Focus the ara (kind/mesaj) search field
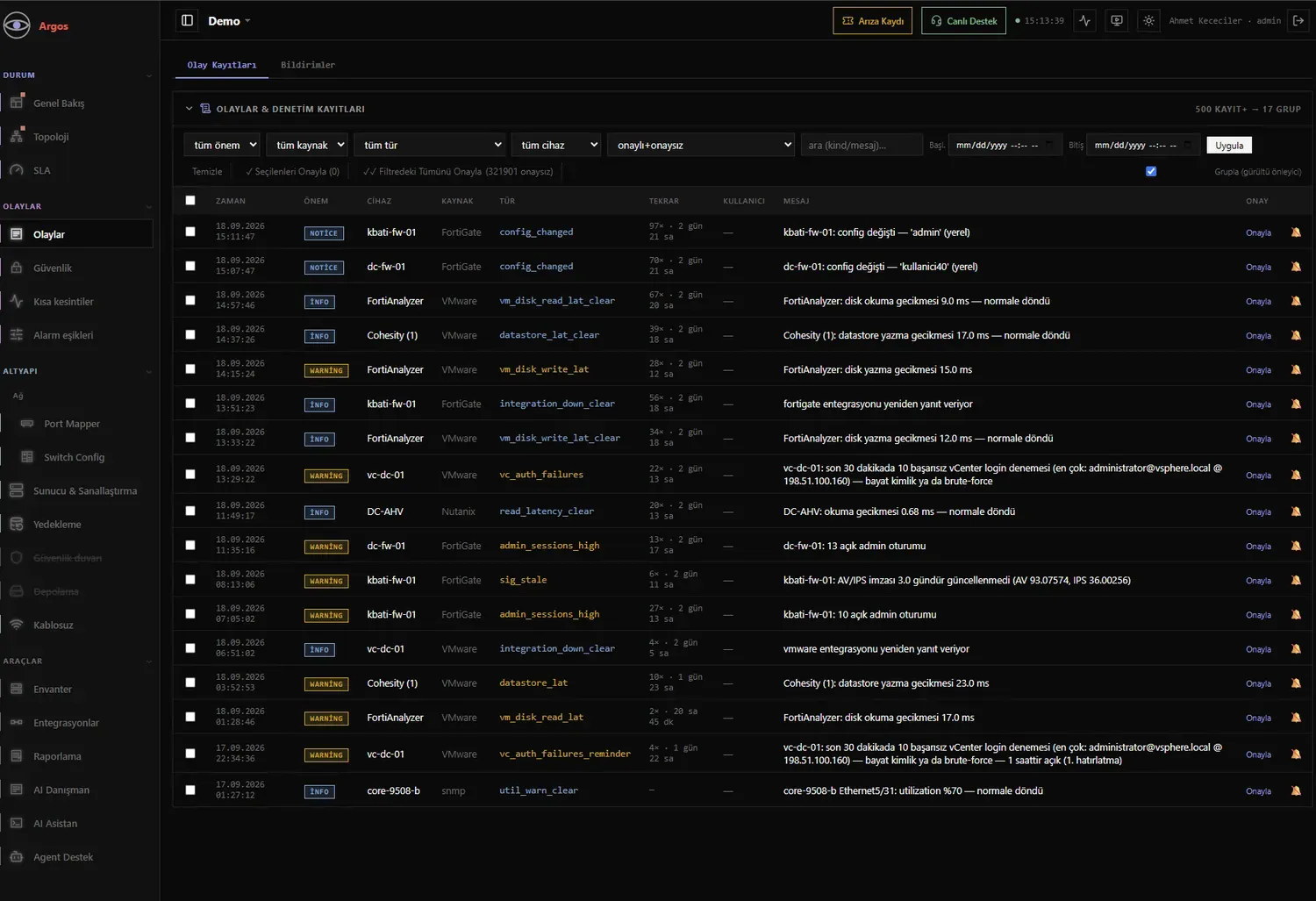The width and height of the screenshot is (1316, 901). tap(862, 145)
